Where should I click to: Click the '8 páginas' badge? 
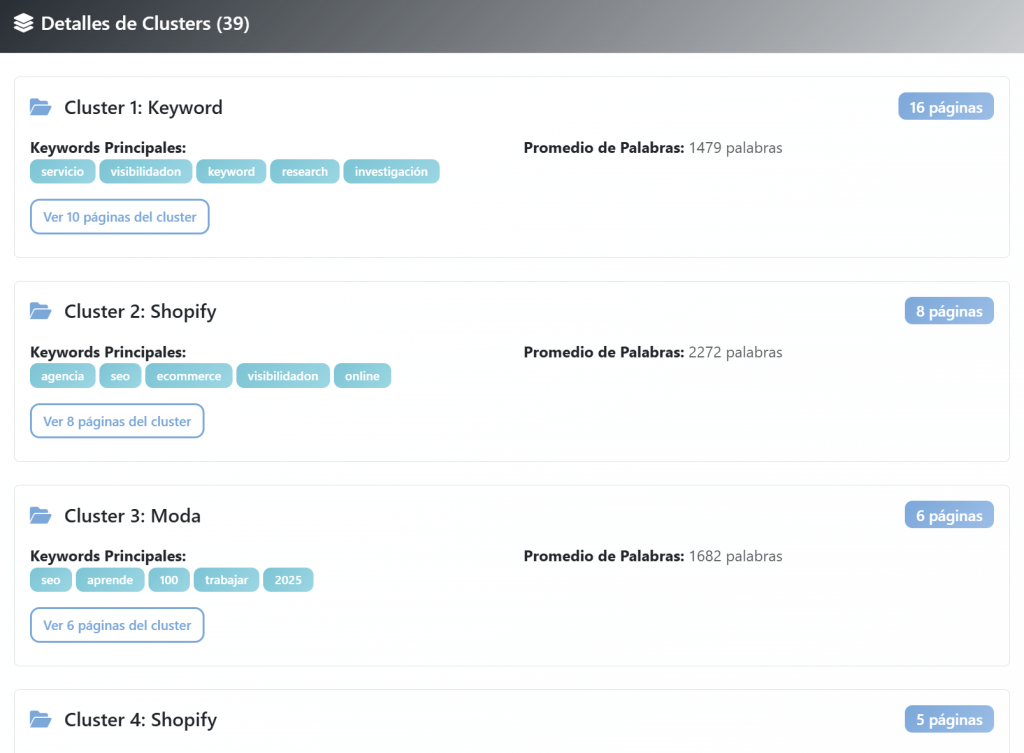pos(949,311)
